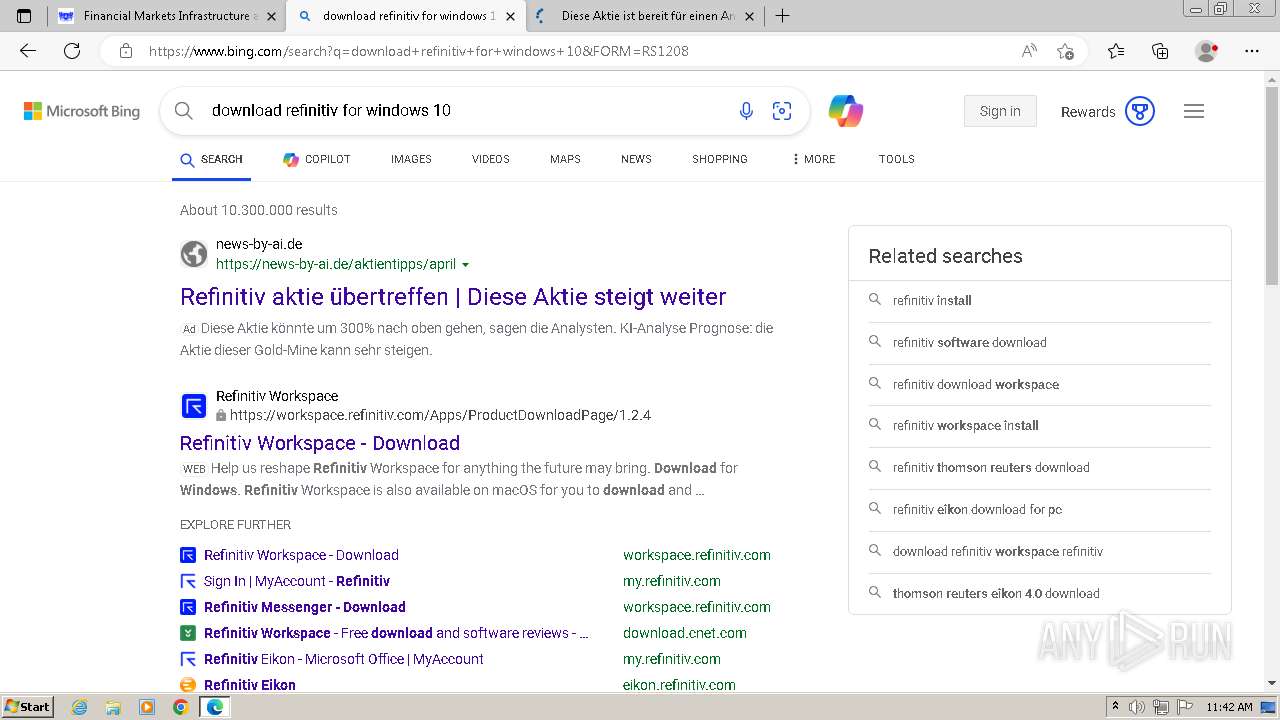The height and width of the screenshot is (720, 1280).
Task: Open media player taskbar icon
Action: pos(147,707)
